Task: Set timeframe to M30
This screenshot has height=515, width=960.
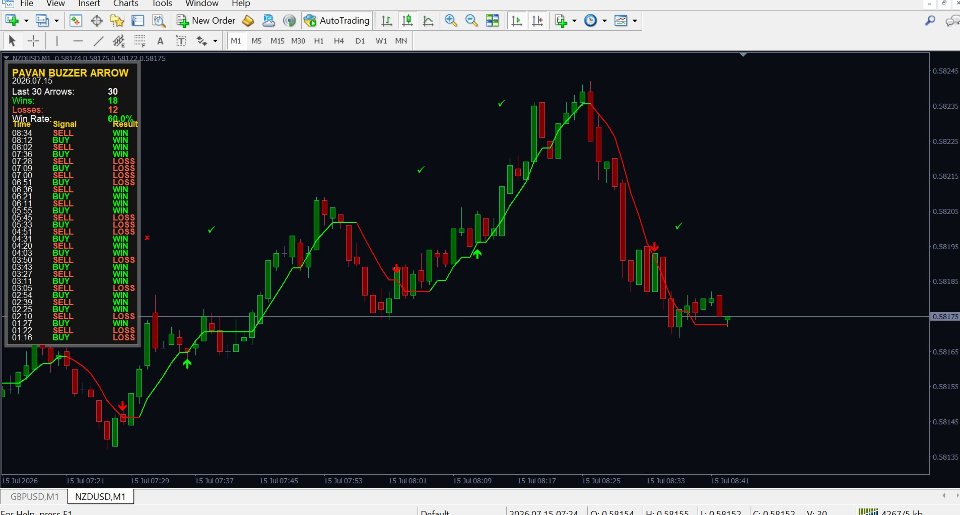Action: coord(298,41)
